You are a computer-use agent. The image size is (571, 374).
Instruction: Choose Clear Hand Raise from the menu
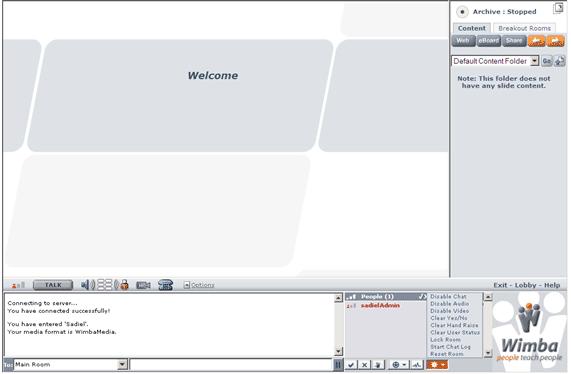(454, 326)
